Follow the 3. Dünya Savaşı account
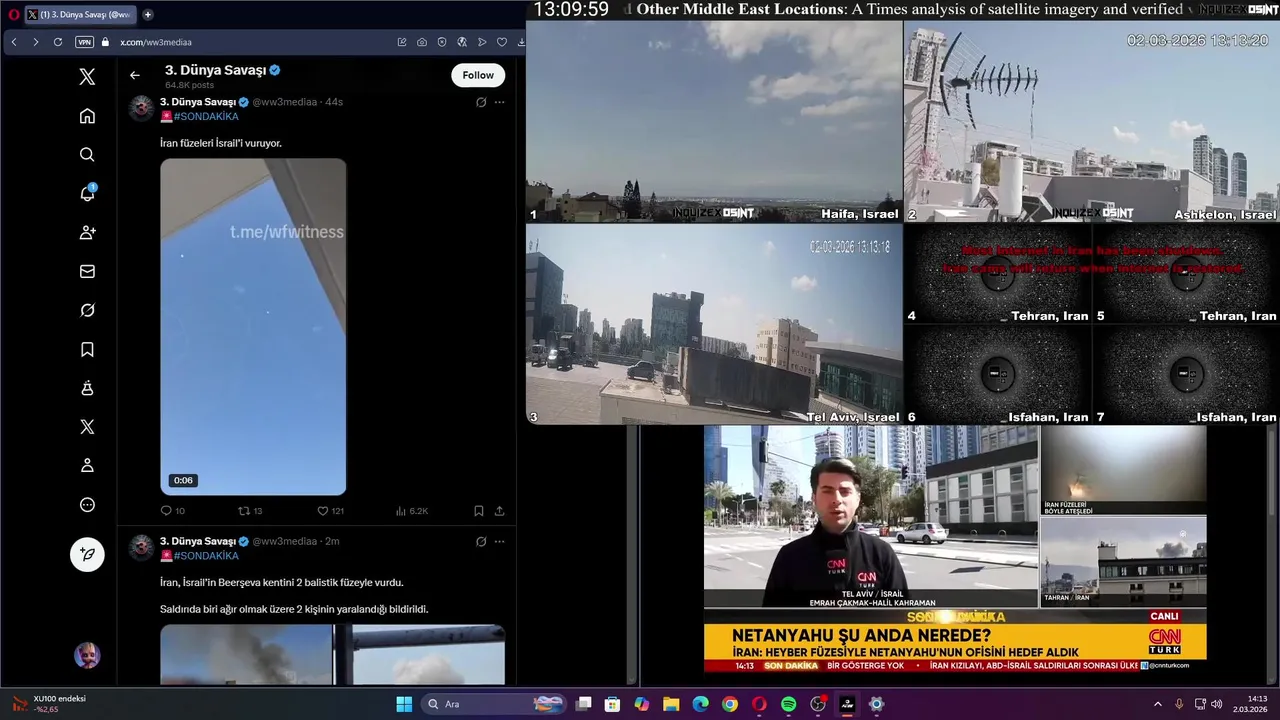Screen dimensions: 1280x720 [x=478, y=75]
